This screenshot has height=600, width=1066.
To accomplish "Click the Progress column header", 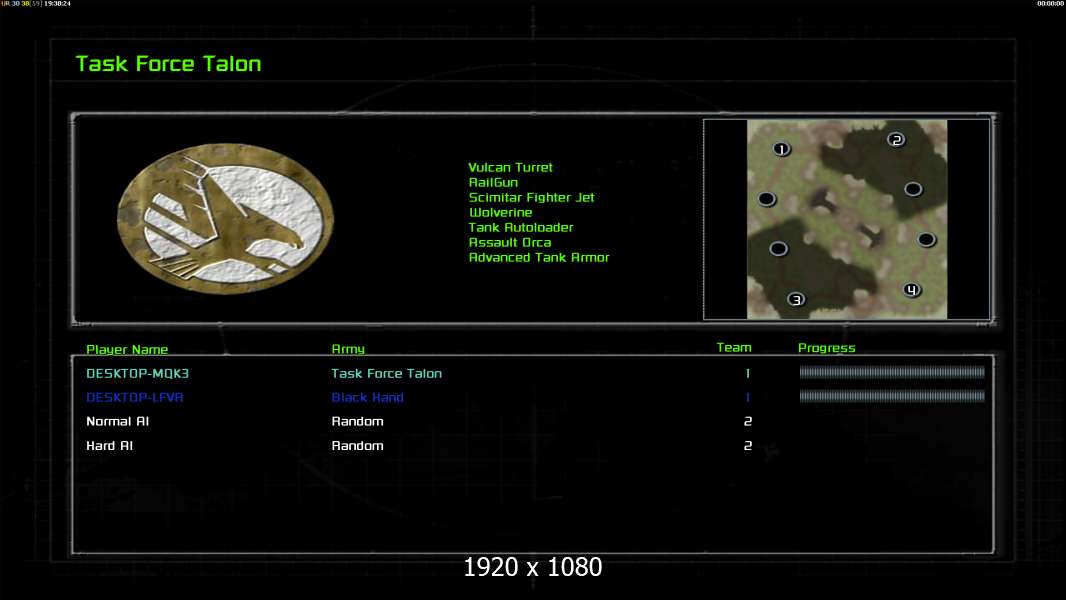I will (826, 348).
